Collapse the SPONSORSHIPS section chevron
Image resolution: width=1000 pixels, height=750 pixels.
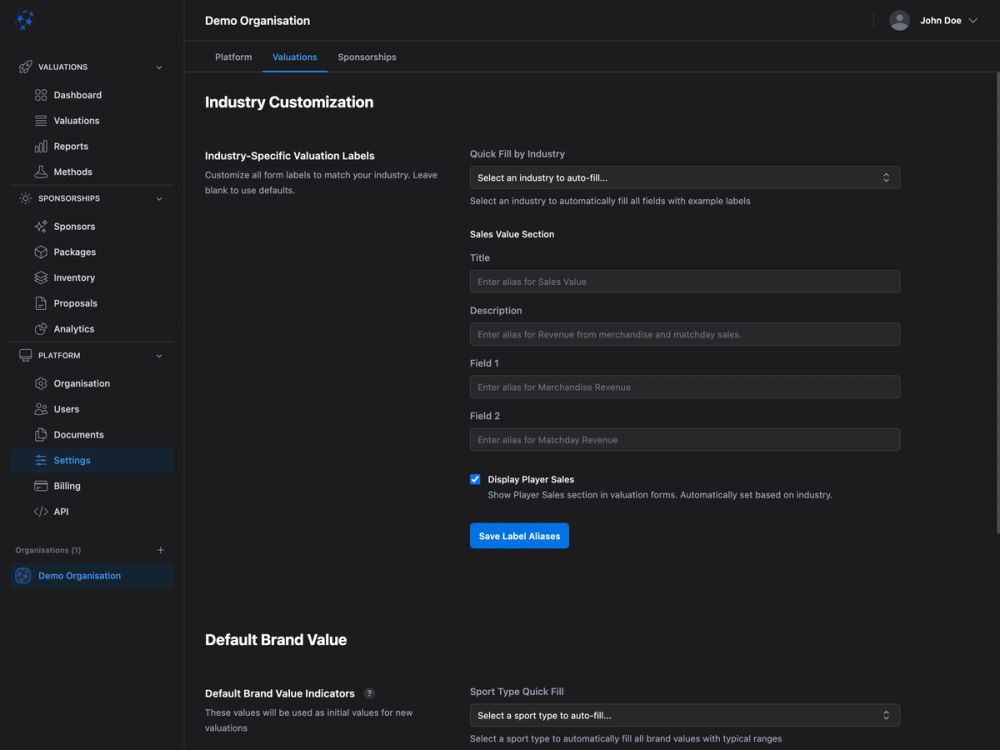tap(158, 197)
